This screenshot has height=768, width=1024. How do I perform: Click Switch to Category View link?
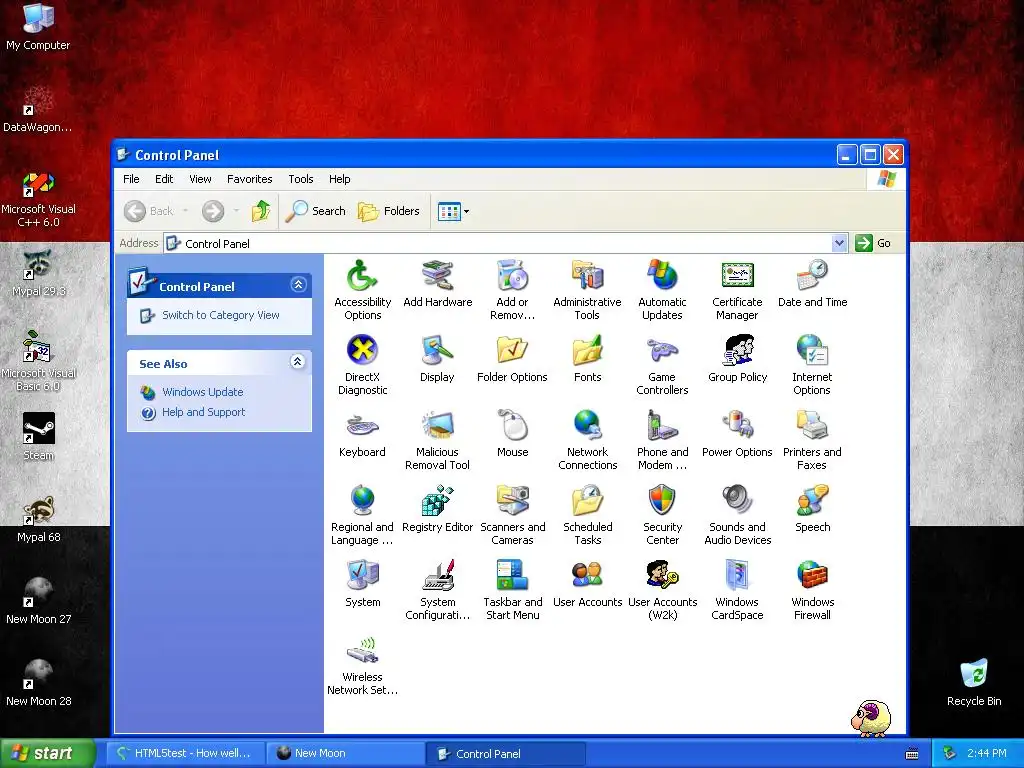(220, 315)
